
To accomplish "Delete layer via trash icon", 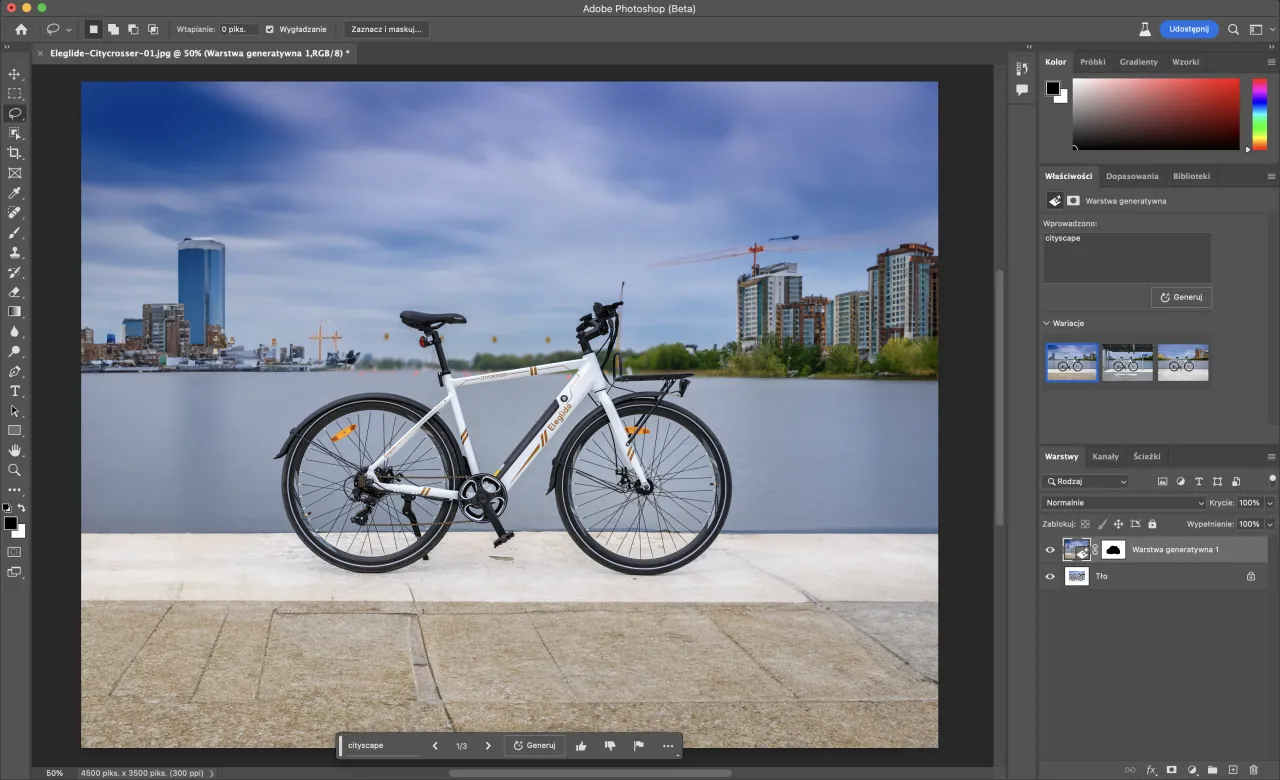I will coord(1254,770).
